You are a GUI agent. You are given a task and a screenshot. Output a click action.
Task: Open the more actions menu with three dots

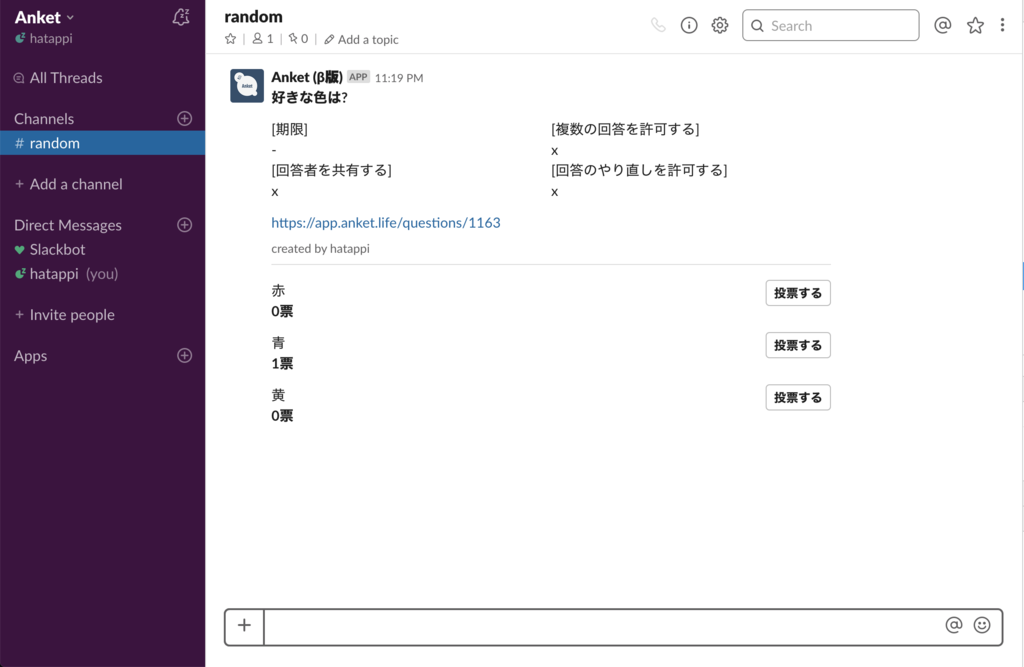coord(1002,24)
